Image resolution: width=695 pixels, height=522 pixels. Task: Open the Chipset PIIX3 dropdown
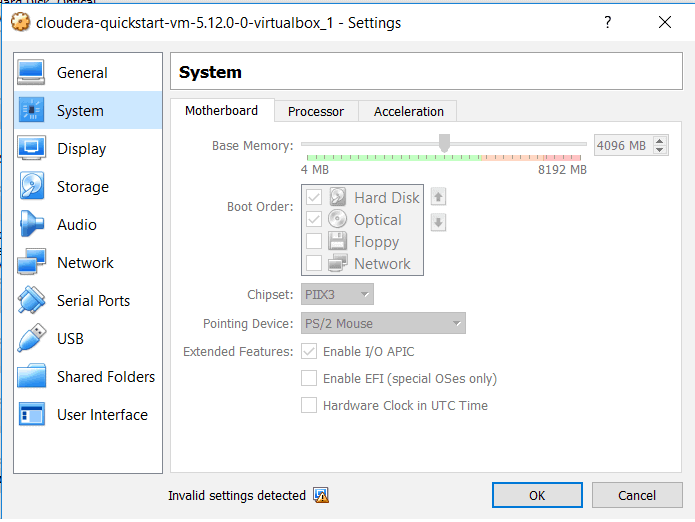click(337, 295)
